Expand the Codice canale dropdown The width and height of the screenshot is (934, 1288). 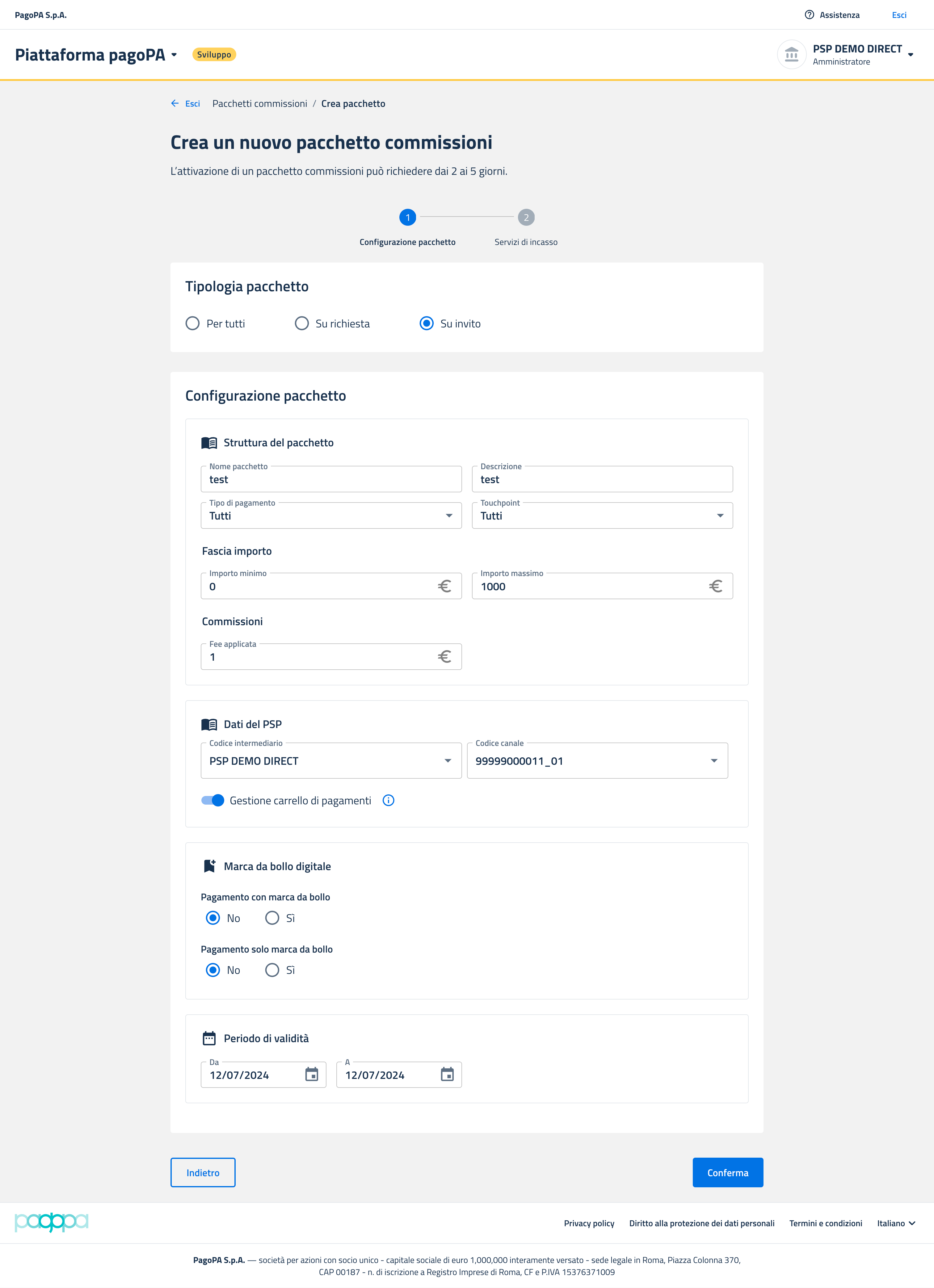(597, 761)
